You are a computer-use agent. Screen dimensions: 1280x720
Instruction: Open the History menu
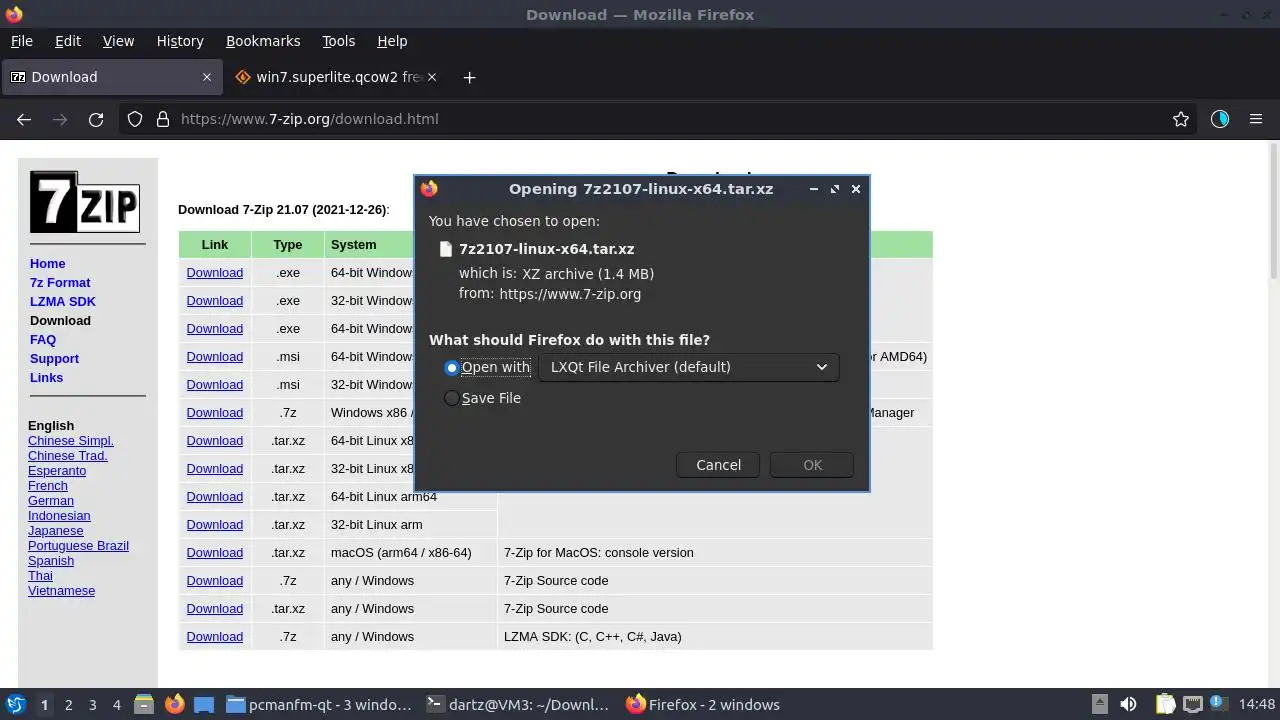click(x=180, y=41)
